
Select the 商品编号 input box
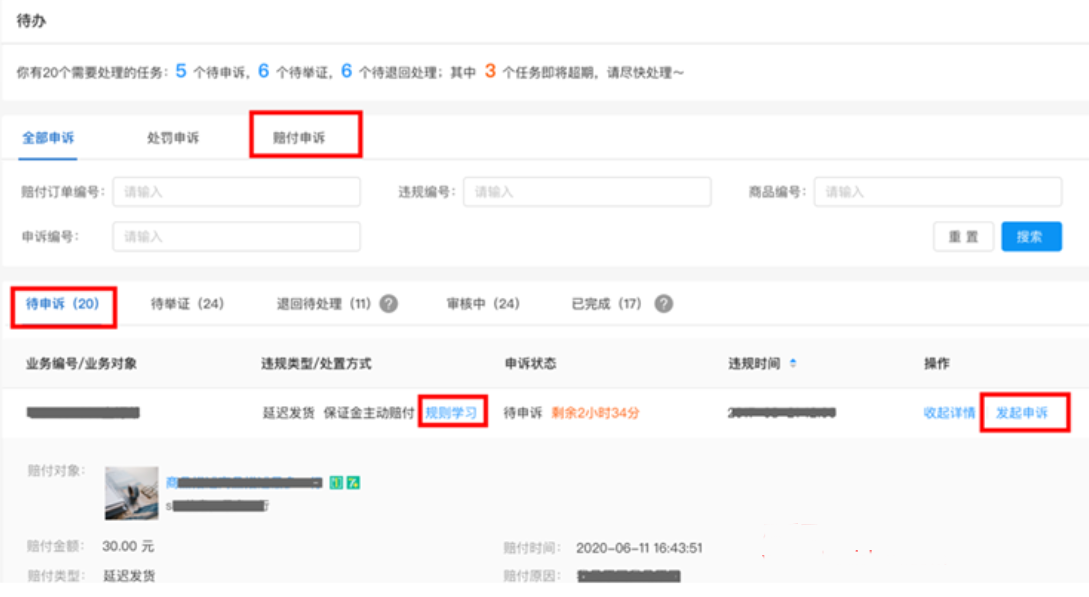point(937,192)
